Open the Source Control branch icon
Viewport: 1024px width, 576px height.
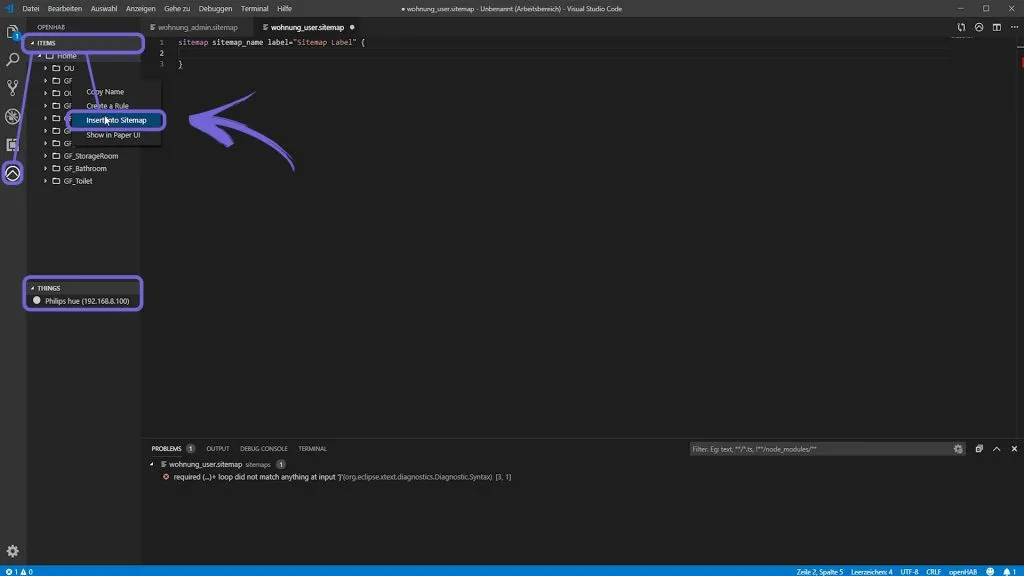(12, 88)
